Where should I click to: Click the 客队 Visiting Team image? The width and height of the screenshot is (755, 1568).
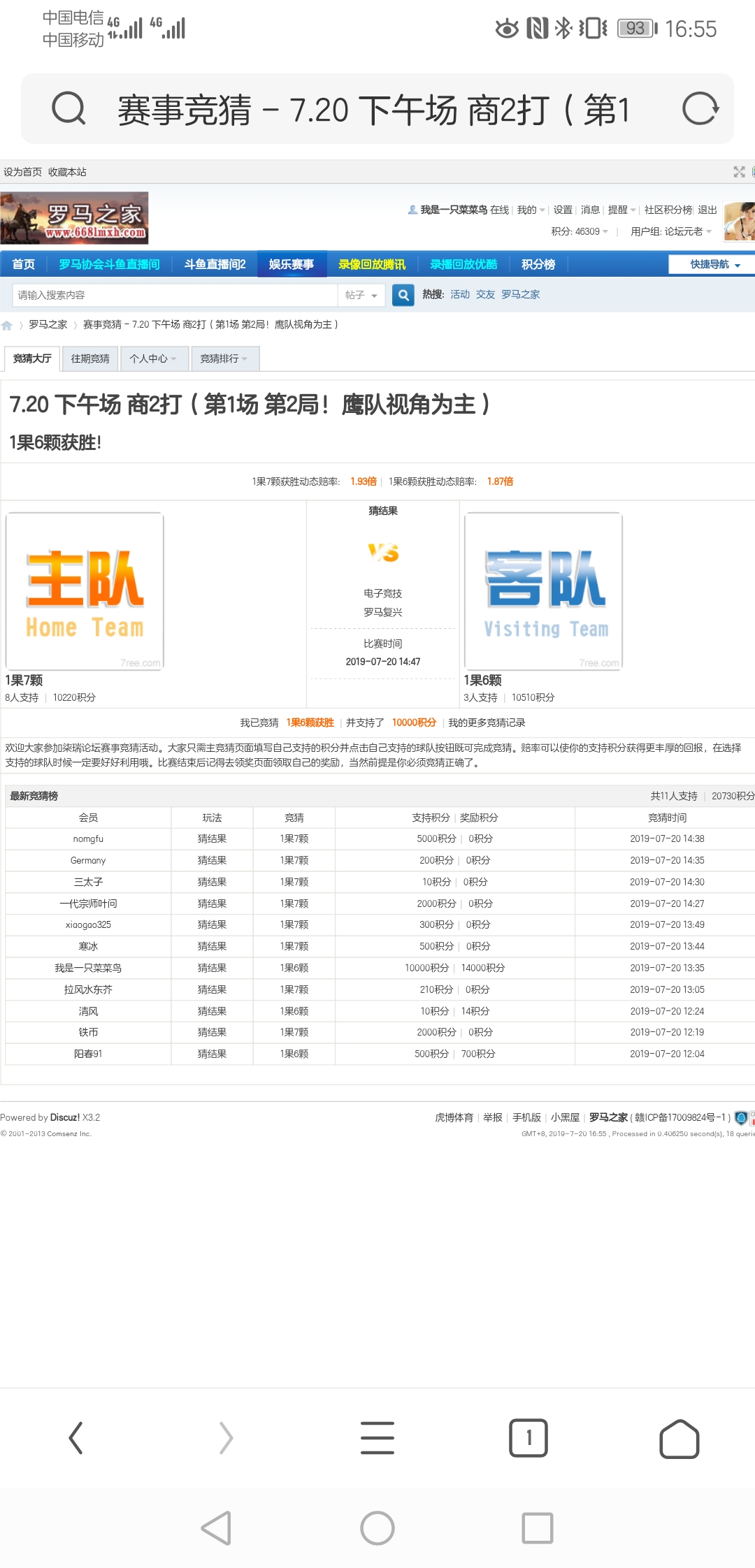click(543, 591)
